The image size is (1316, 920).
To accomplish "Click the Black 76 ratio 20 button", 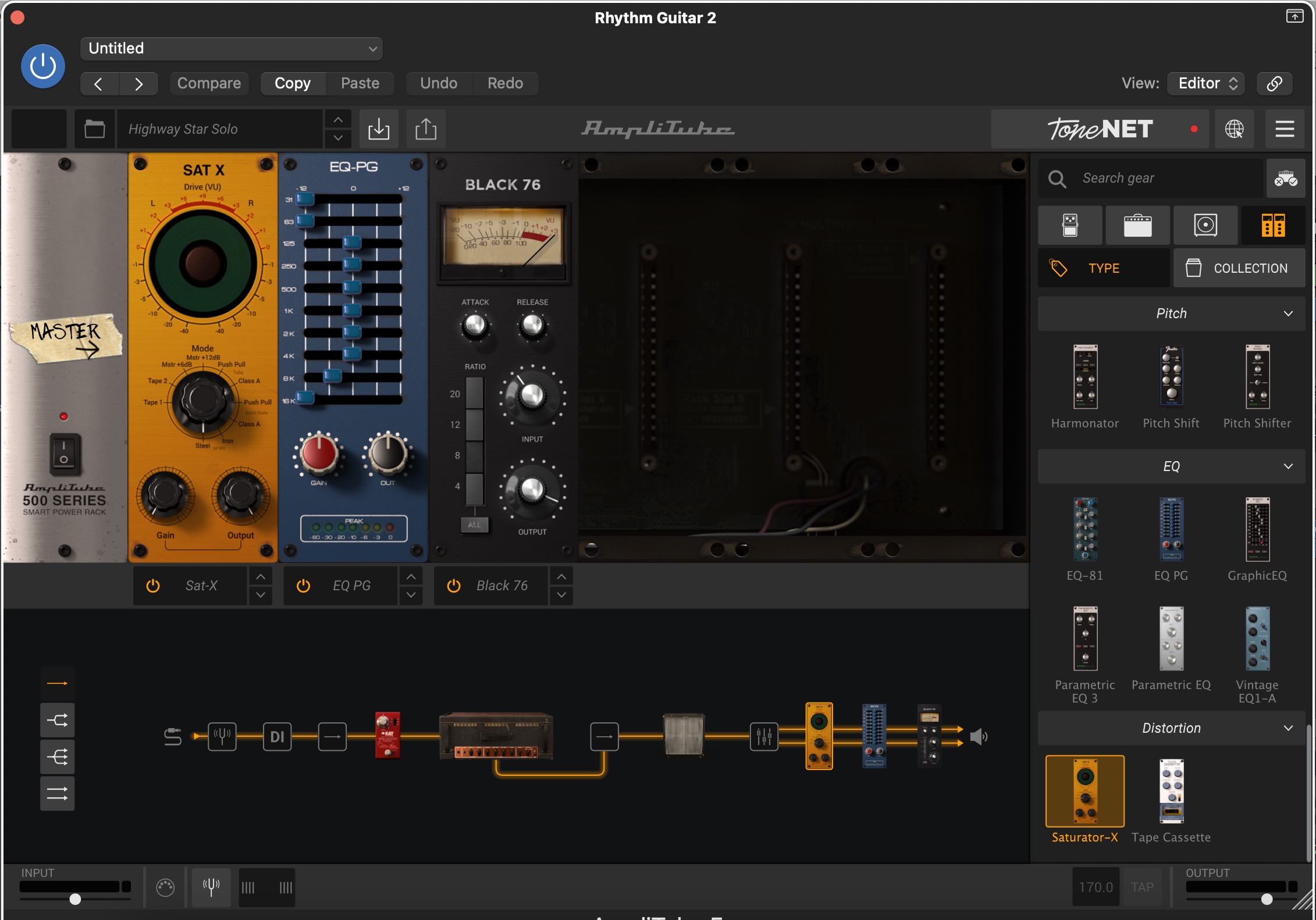I will point(474,393).
